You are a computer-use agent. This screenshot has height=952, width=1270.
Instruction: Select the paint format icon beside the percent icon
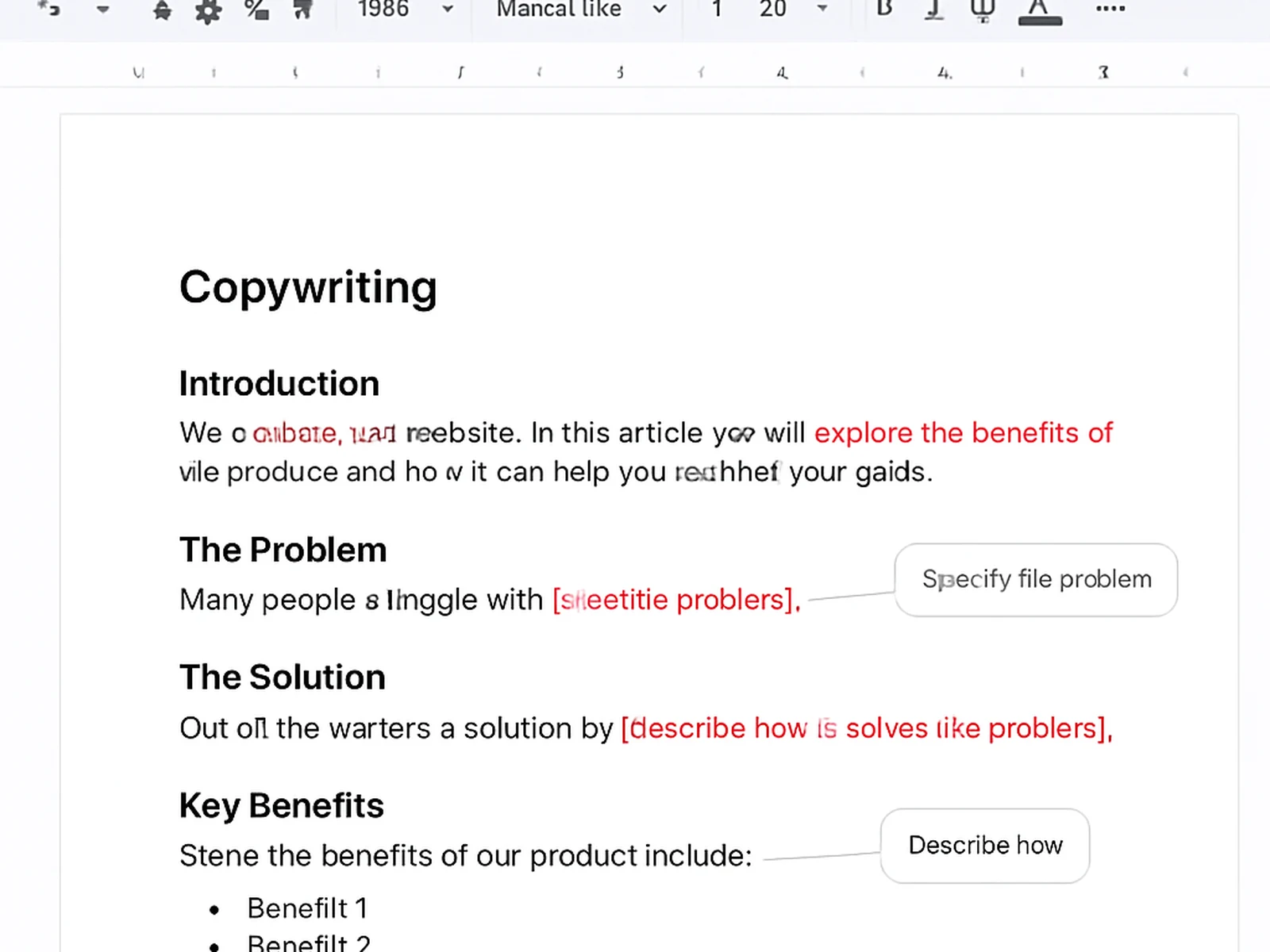(x=302, y=9)
